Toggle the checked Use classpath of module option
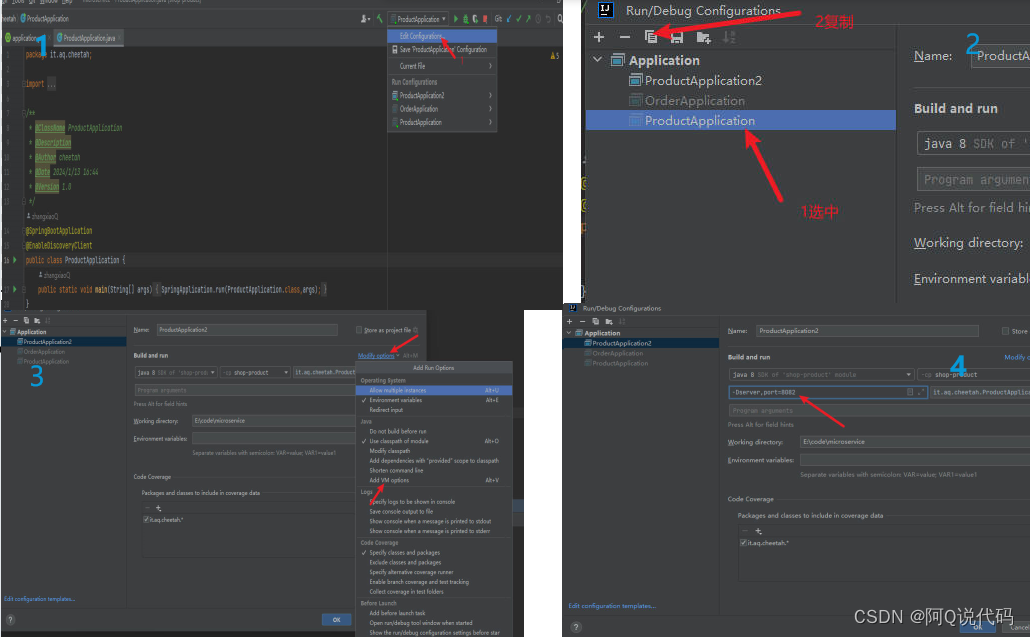Screen dimensions: 1030x637 434,441
